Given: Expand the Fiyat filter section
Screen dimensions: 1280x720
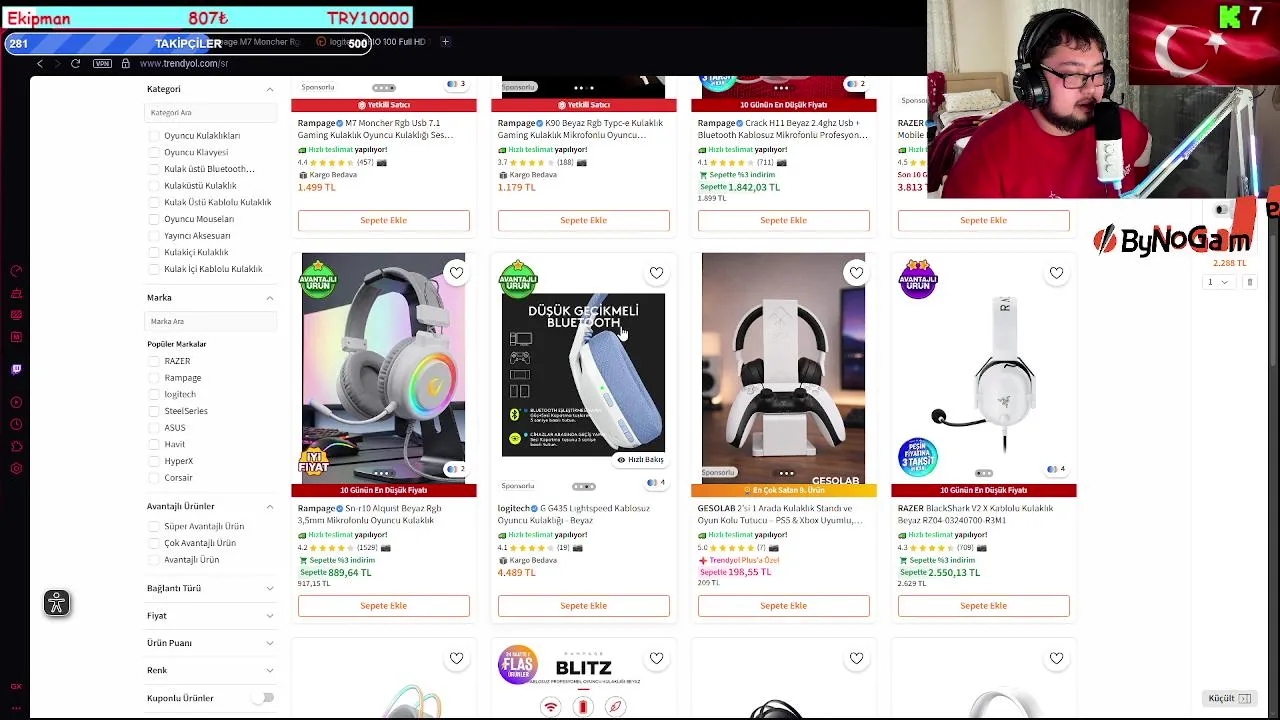Looking at the screenshot, I should point(210,616).
